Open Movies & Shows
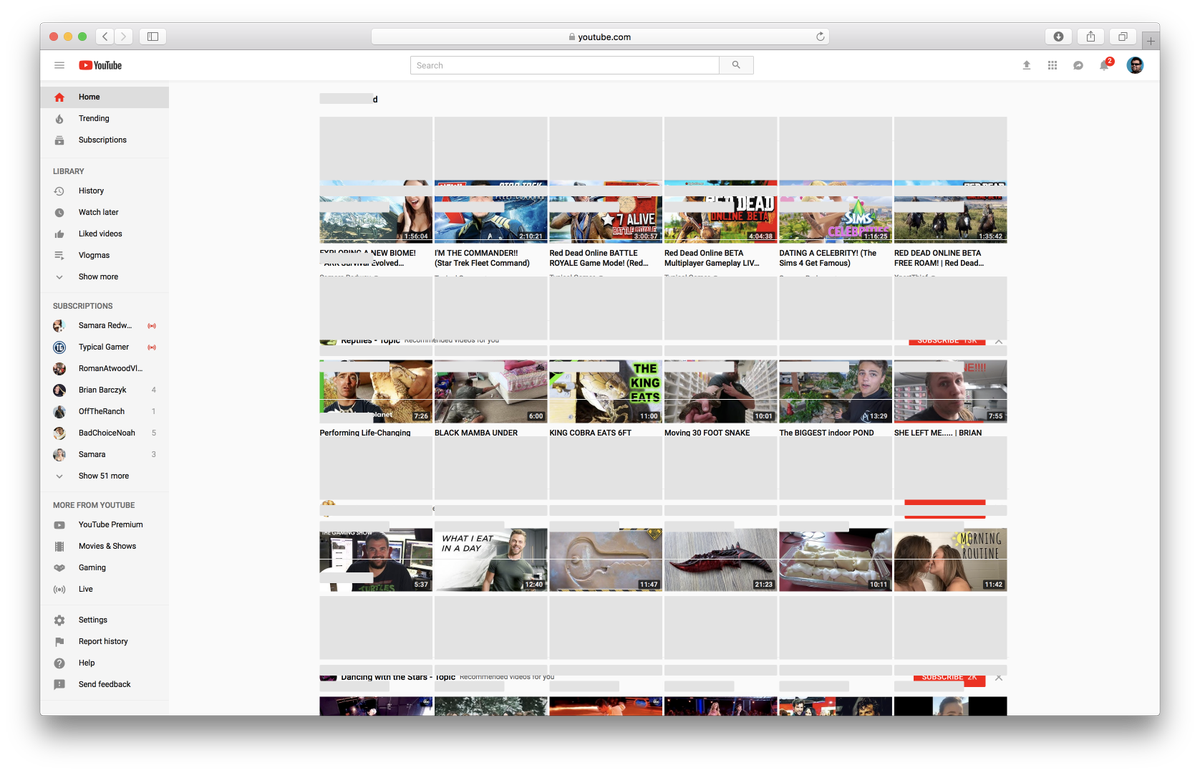 104,546
